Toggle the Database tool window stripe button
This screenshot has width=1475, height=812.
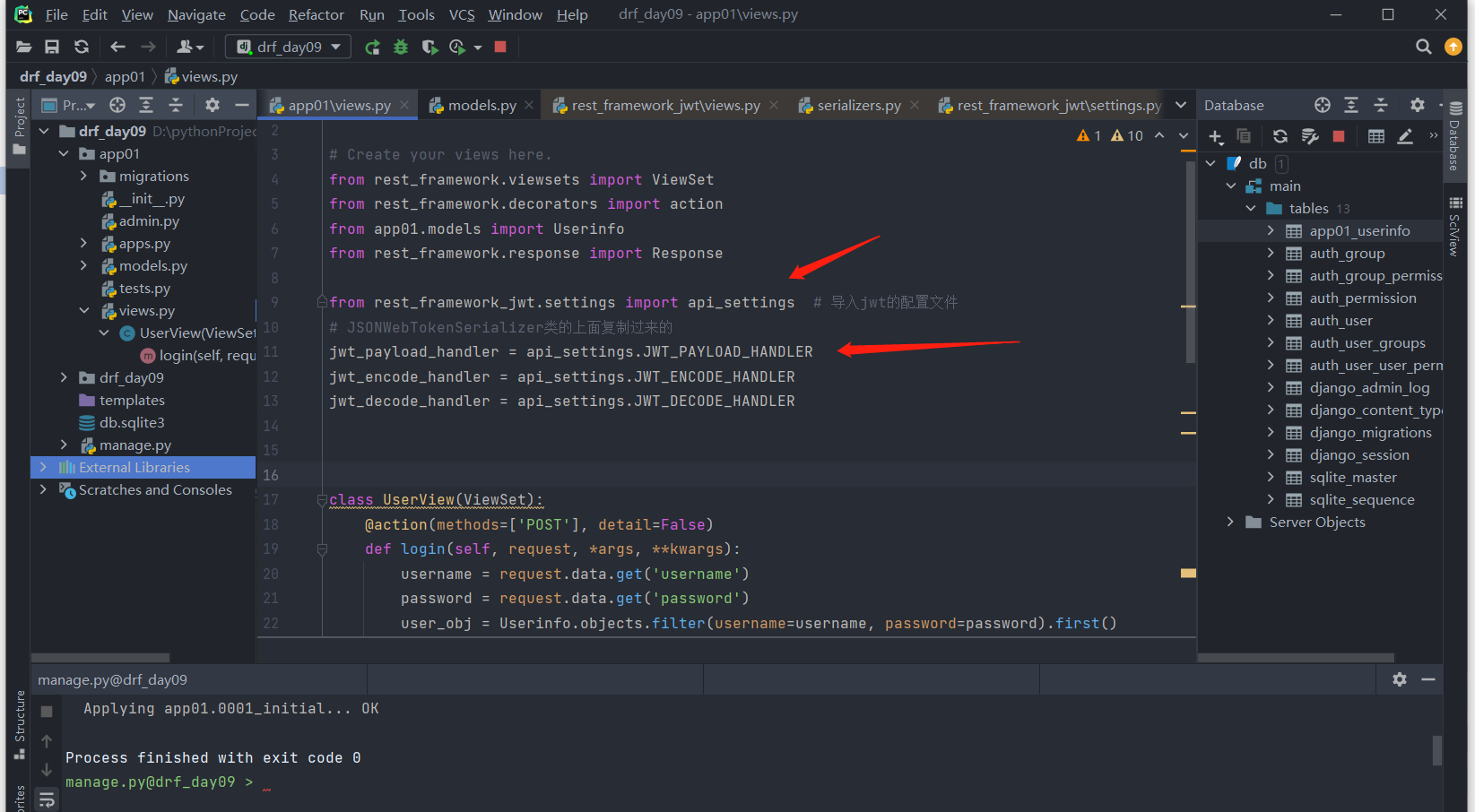[x=1455, y=136]
